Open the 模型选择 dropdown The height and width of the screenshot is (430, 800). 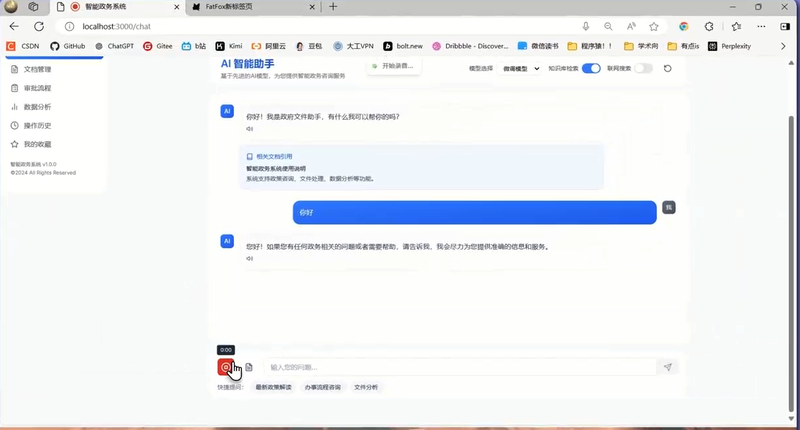[x=520, y=68]
